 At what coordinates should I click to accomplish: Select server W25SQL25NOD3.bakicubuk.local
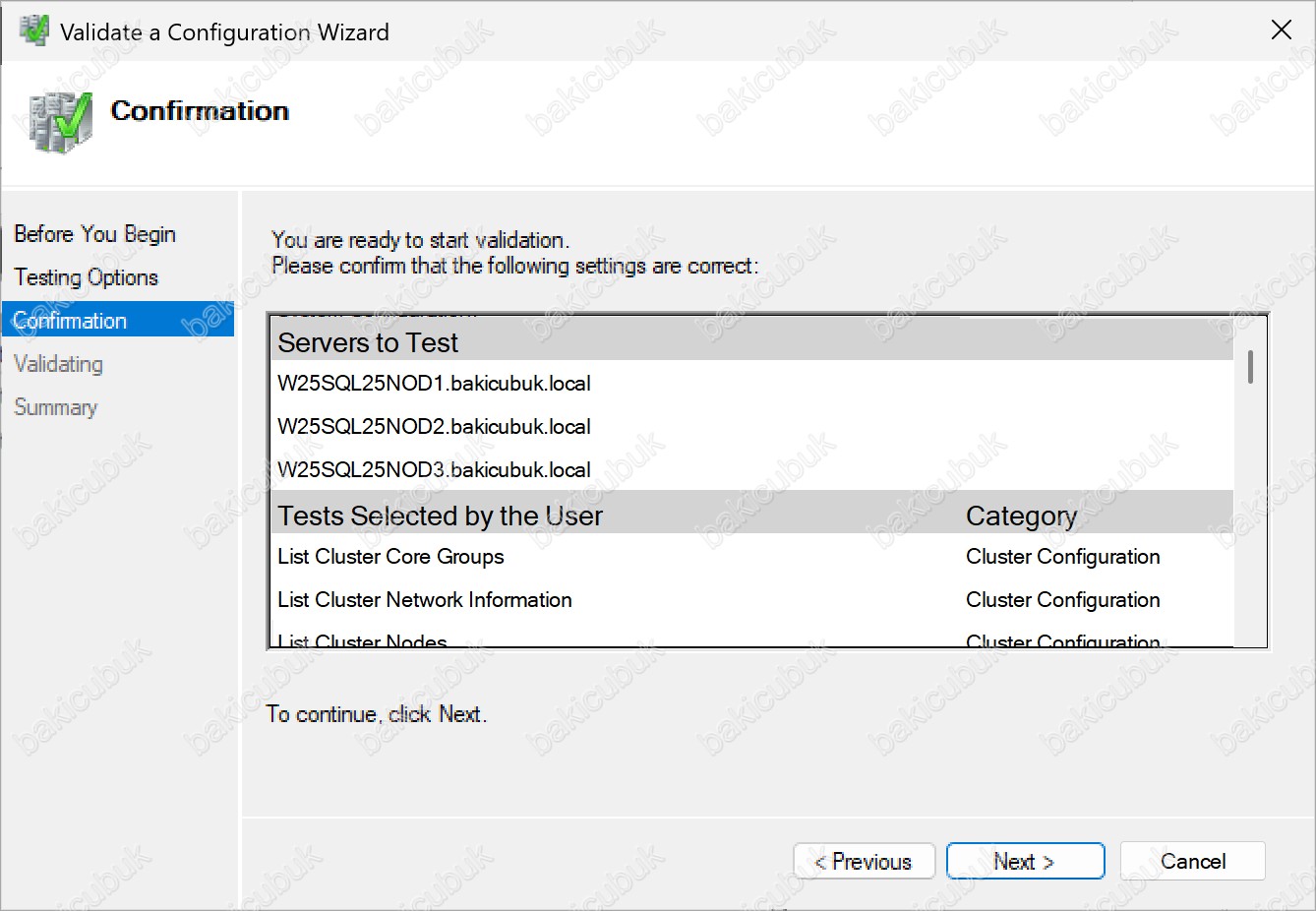tap(434, 470)
